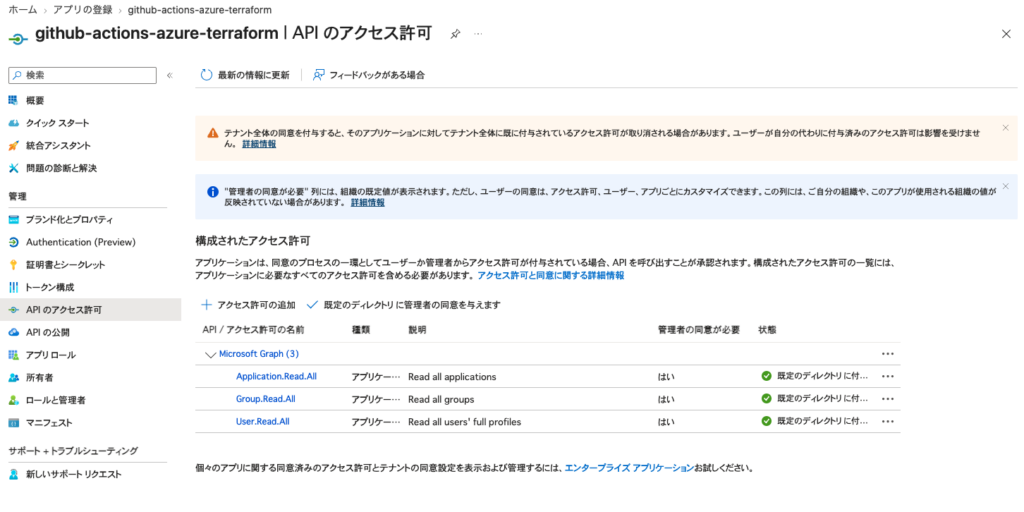The height and width of the screenshot is (512, 1024).
Task: Click the refresh icon for 最新の情報に更新
Action: pos(206,74)
